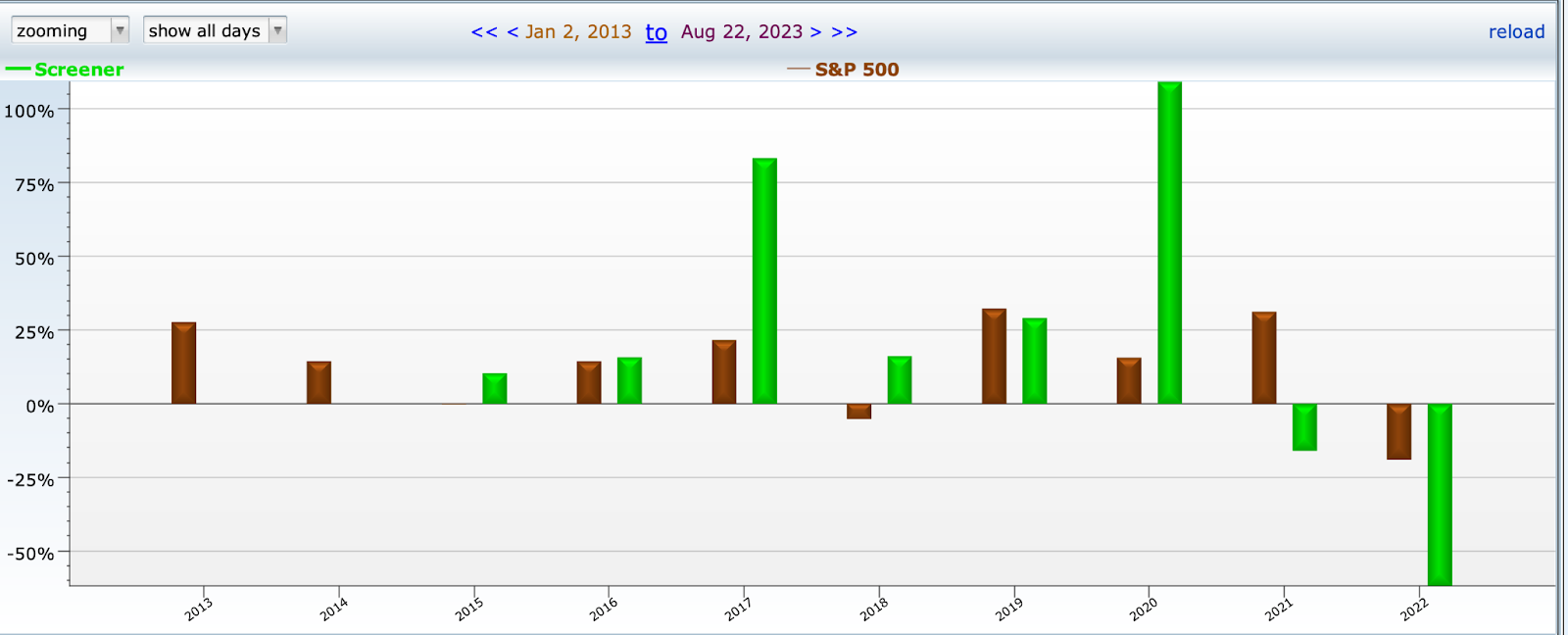Select the 2018 Screener green bar
1568x635 pixels.
click(x=900, y=380)
